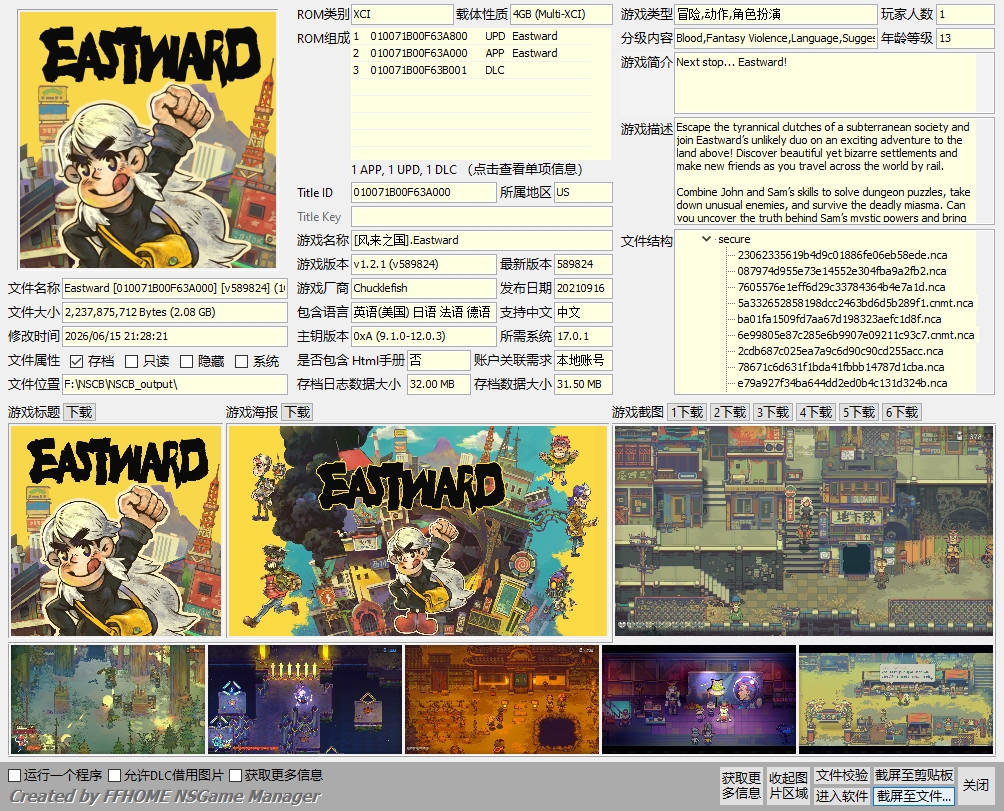Click the empty Title Key field

(482, 216)
